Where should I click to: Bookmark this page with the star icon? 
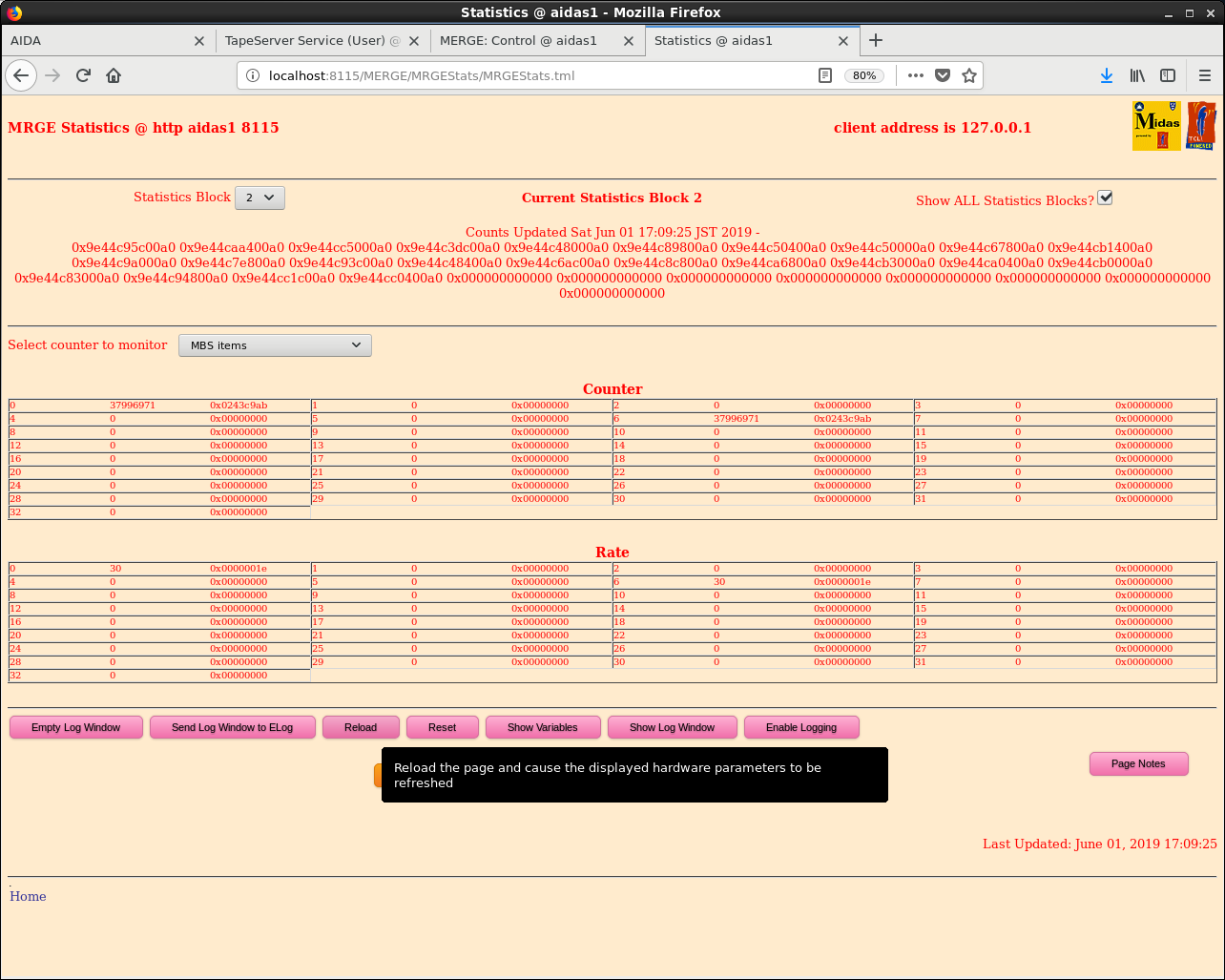click(969, 75)
